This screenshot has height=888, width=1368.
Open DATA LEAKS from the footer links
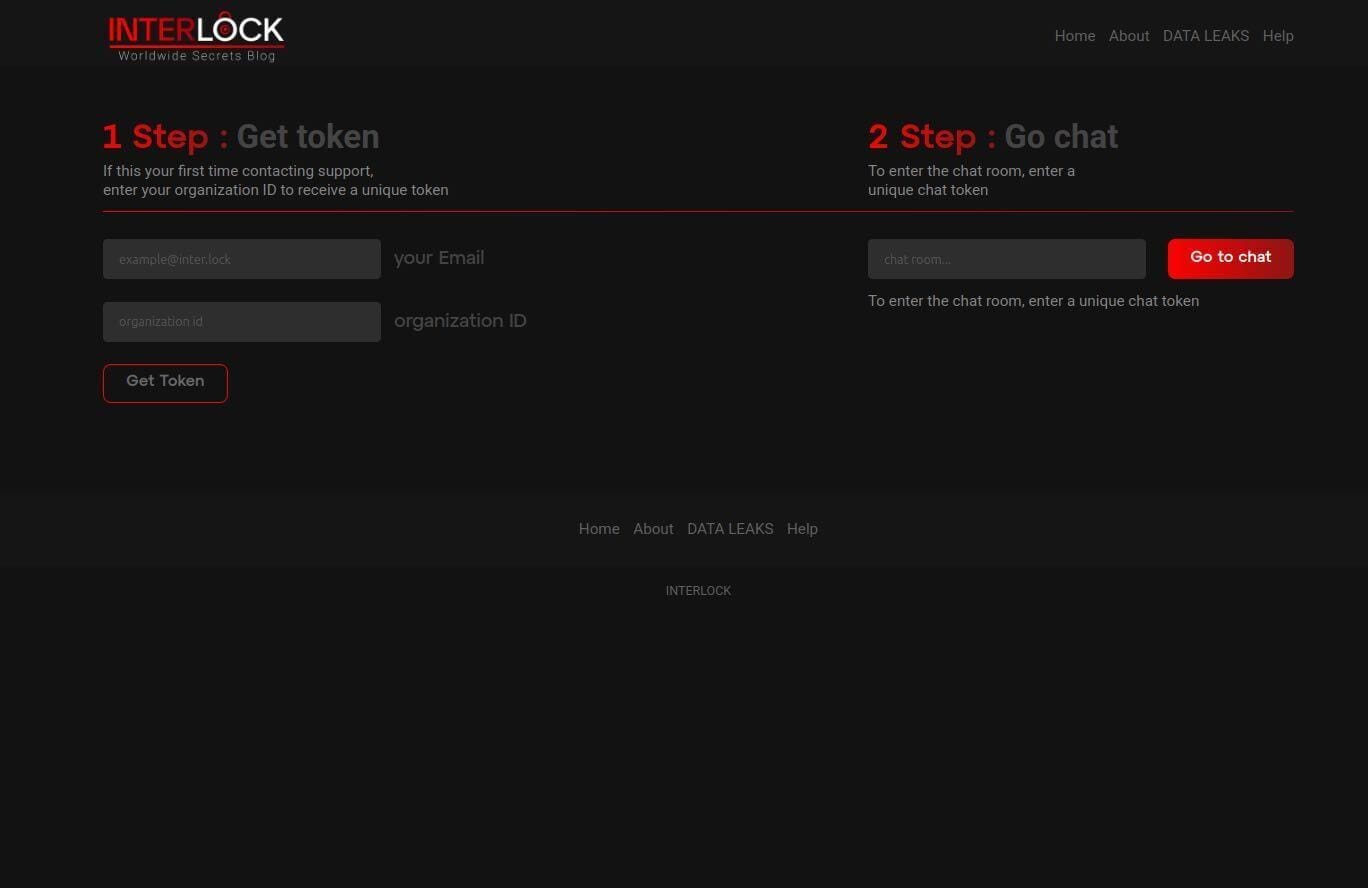click(730, 529)
